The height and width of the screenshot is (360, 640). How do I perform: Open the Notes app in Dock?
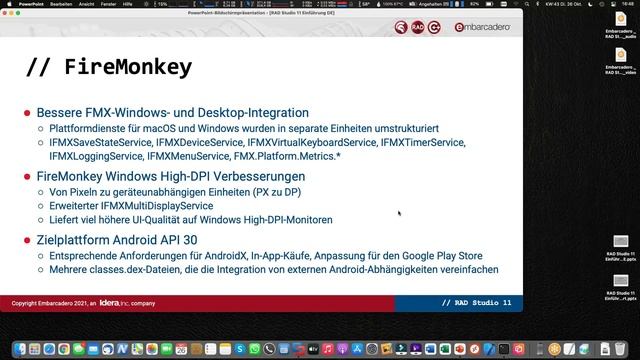click(x=225, y=349)
